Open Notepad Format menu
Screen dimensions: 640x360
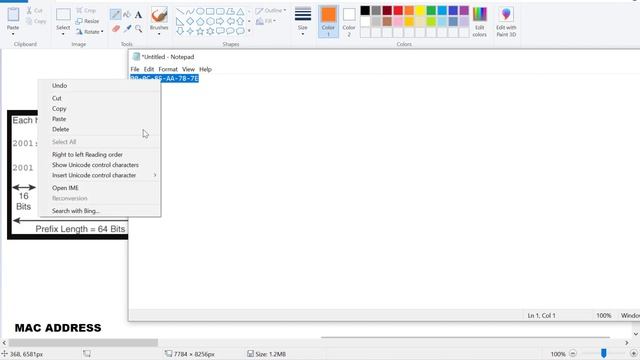[x=168, y=69]
